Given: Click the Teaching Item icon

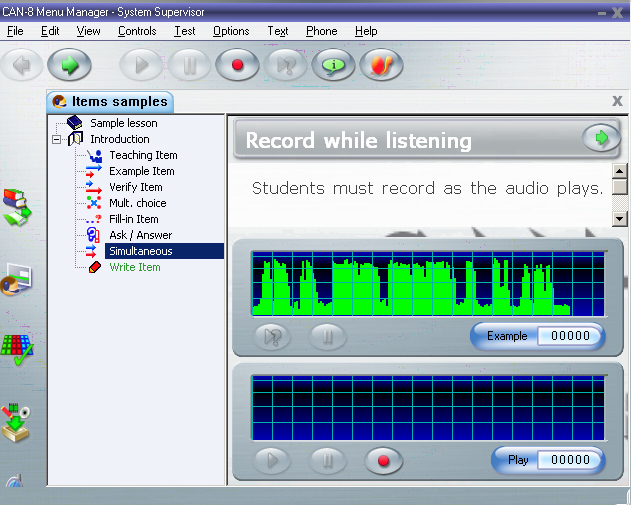Looking at the screenshot, I should [x=95, y=155].
